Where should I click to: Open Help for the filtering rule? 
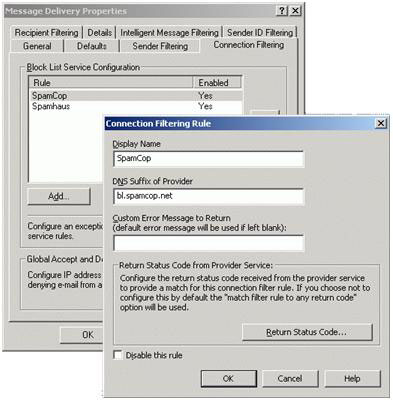352,379
